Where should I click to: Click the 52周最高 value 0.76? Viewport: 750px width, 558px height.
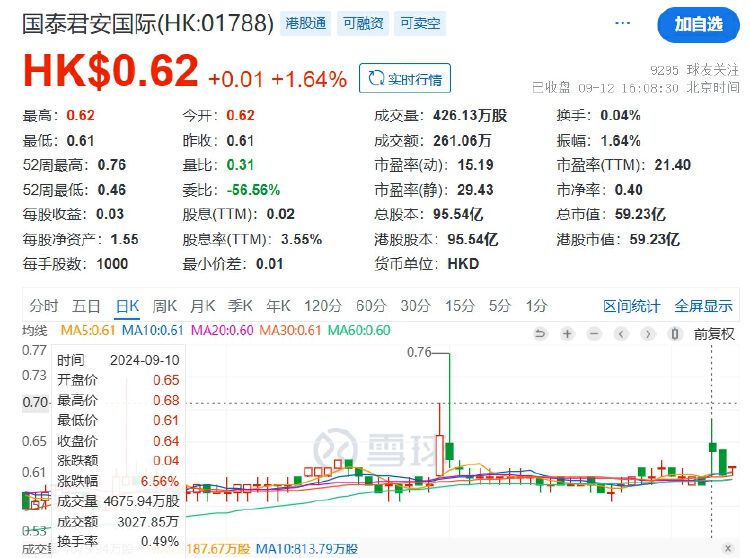click(x=111, y=164)
